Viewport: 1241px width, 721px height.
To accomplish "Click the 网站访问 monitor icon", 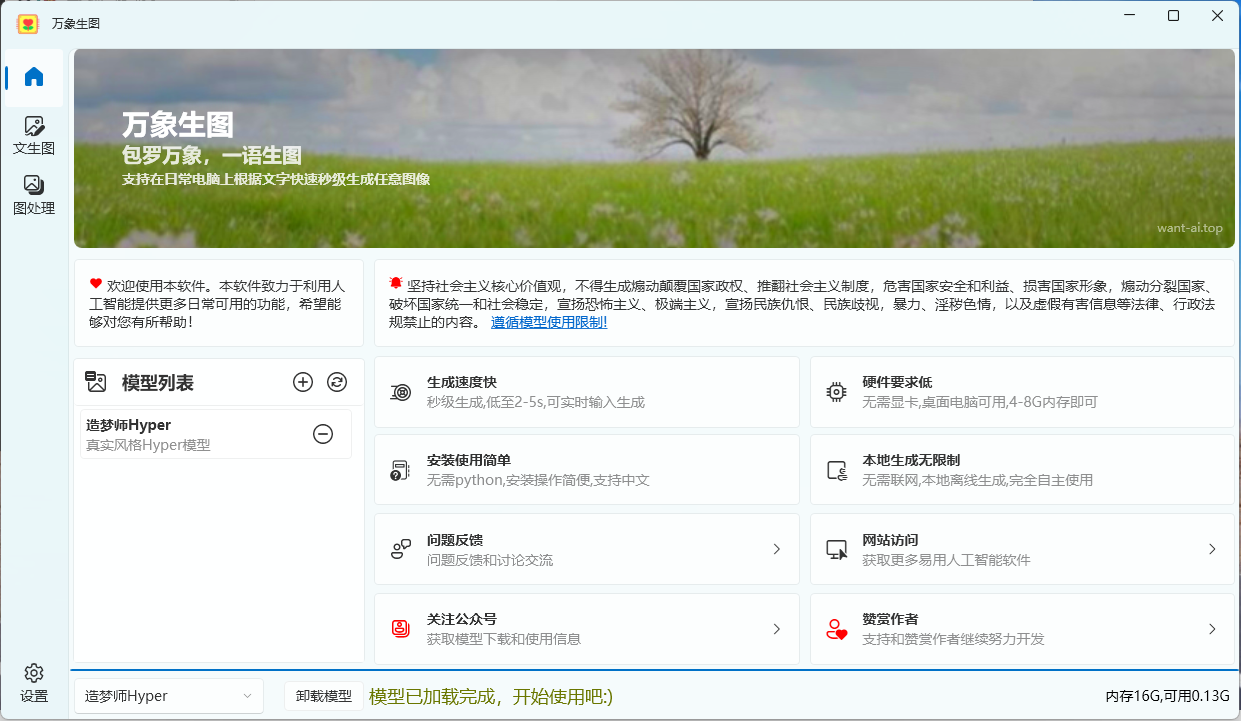I will [x=835, y=548].
